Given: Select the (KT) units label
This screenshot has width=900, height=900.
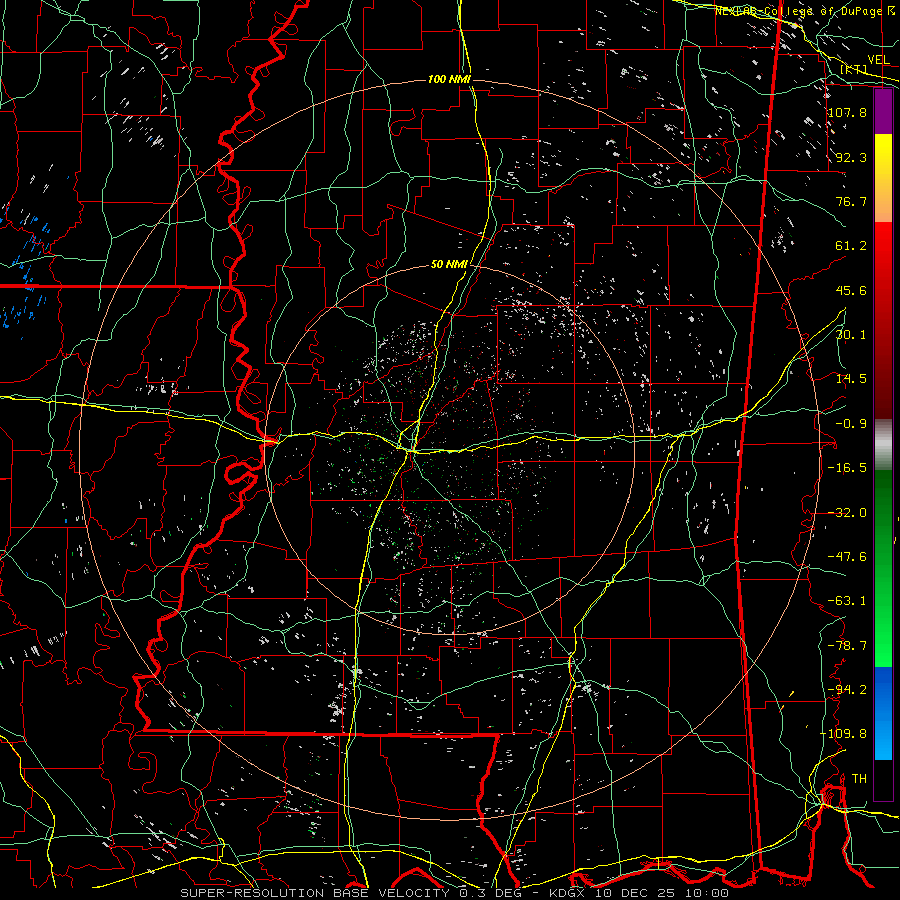Looking at the screenshot, I should pyautogui.click(x=854, y=69).
